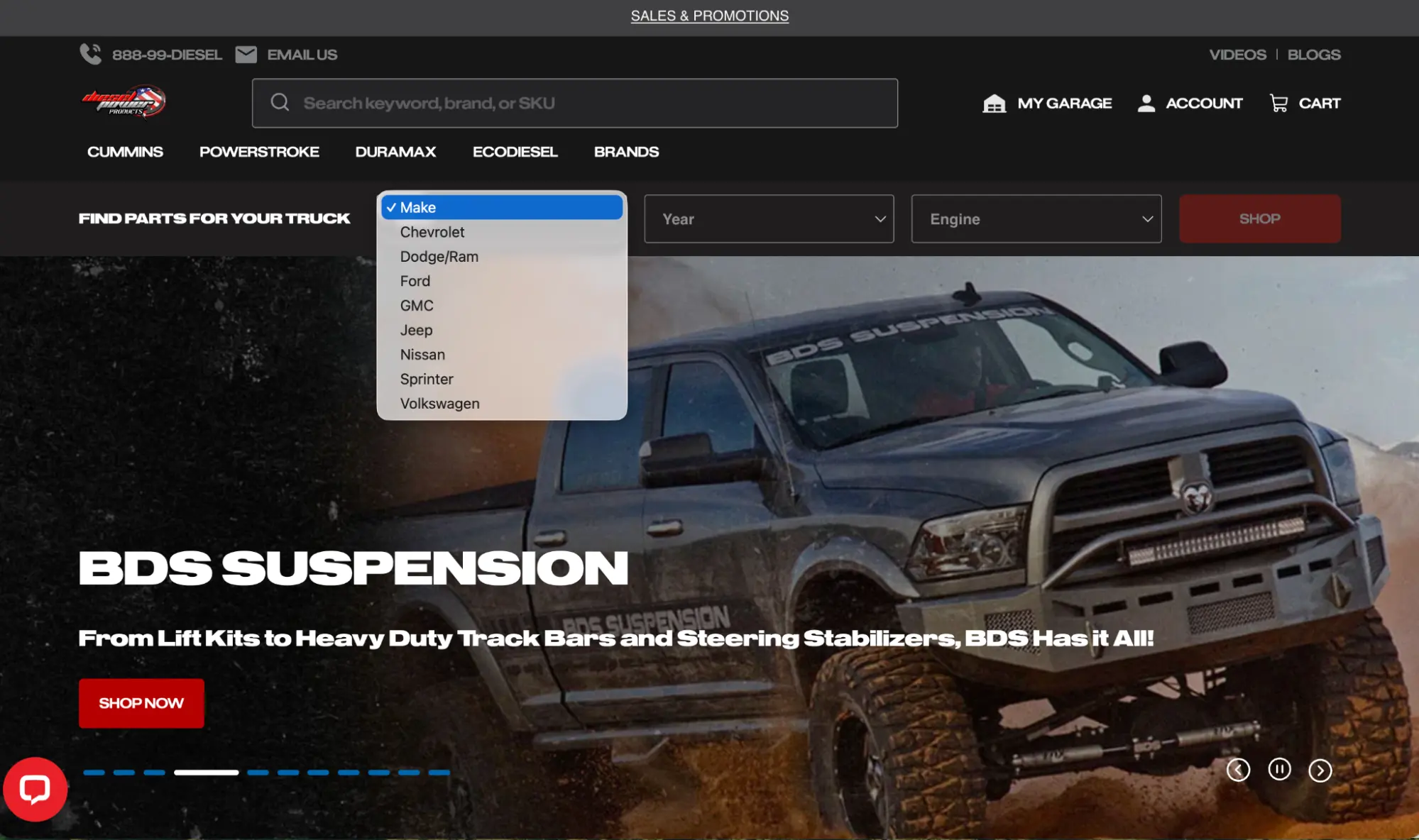This screenshot has height=840, width=1419.
Task: Open the live chat bubble
Action: (x=35, y=789)
